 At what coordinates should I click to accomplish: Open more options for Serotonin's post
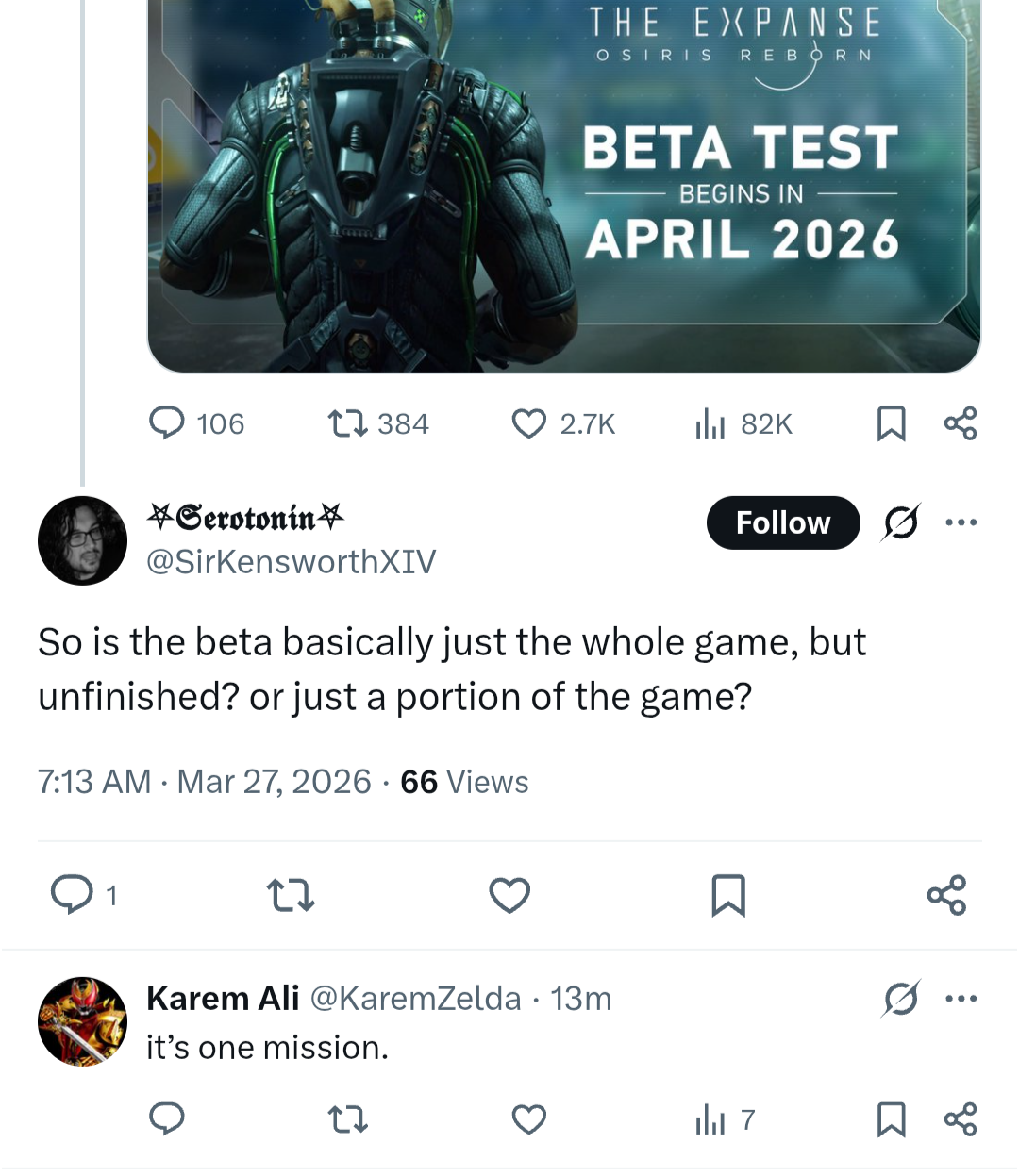[x=961, y=522]
